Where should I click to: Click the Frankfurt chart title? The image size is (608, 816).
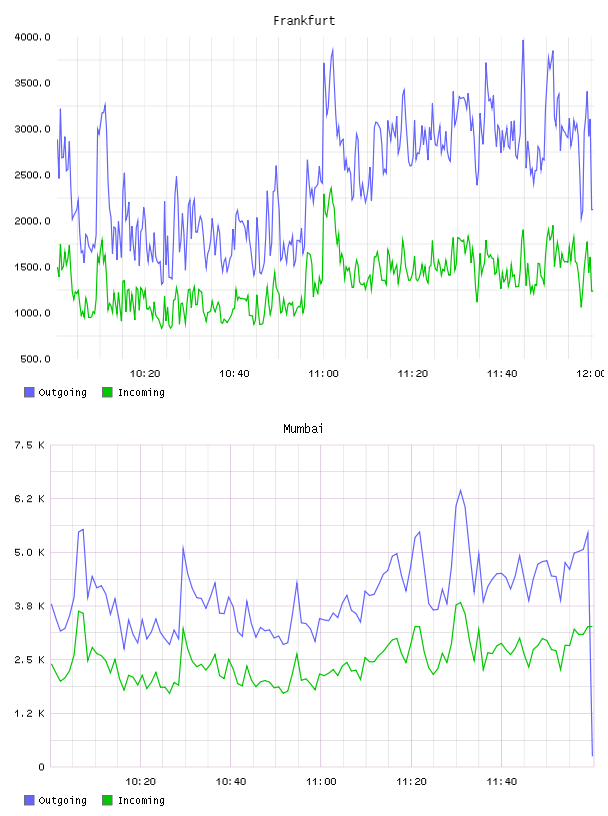pyautogui.click(x=304, y=21)
